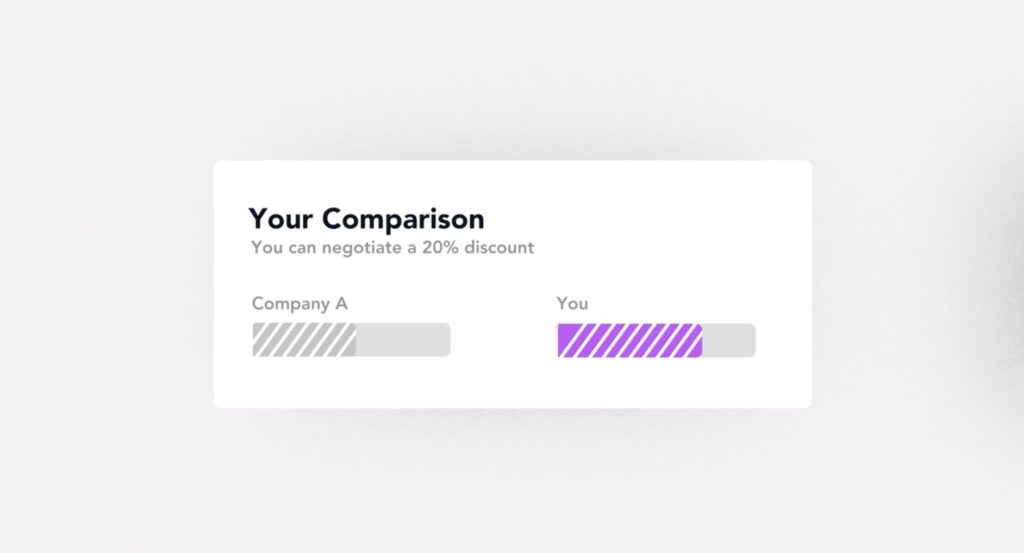Click the Company A label
1024x553 pixels.
pyautogui.click(x=300, y=304)
